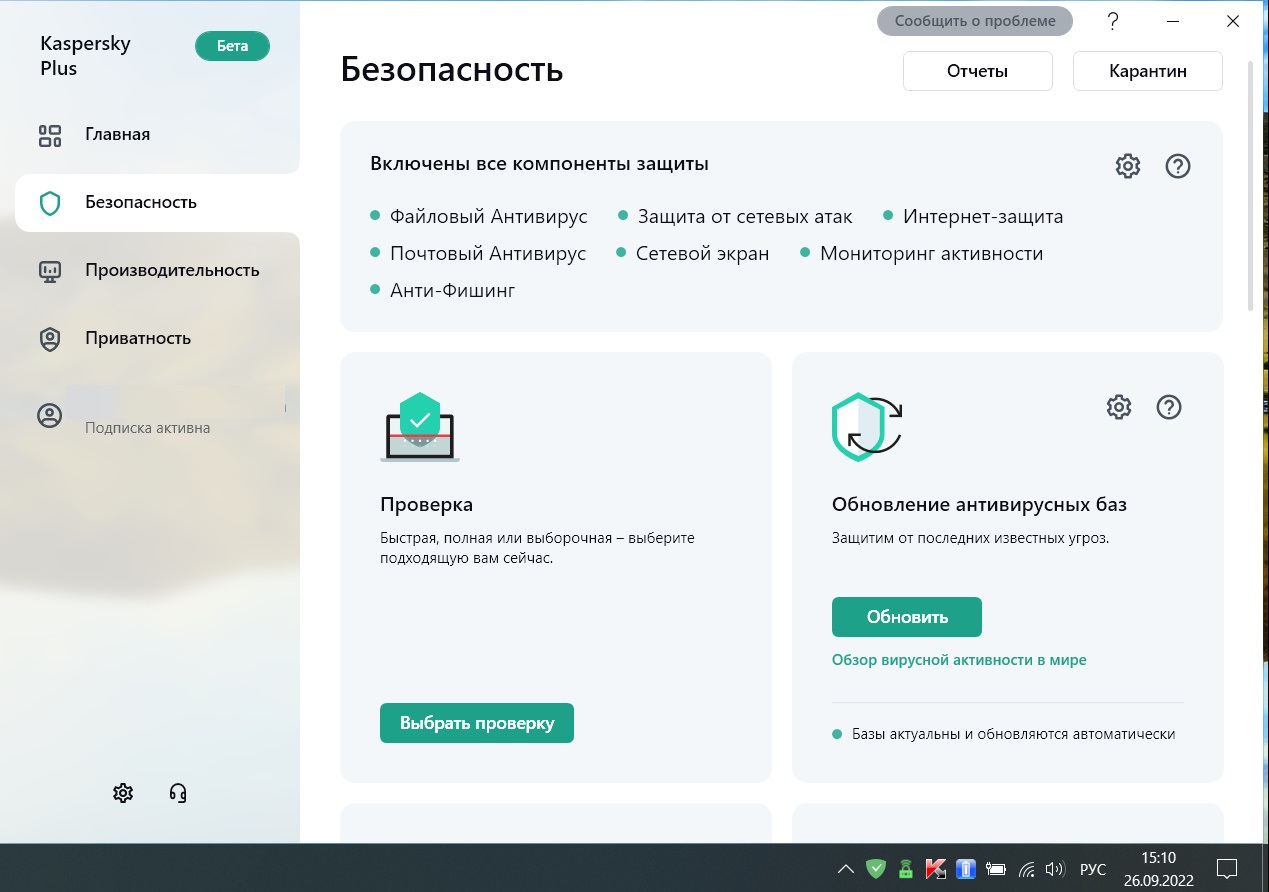Click Выбрать проверку button
1269x892 pixels.
coord(477,723)
